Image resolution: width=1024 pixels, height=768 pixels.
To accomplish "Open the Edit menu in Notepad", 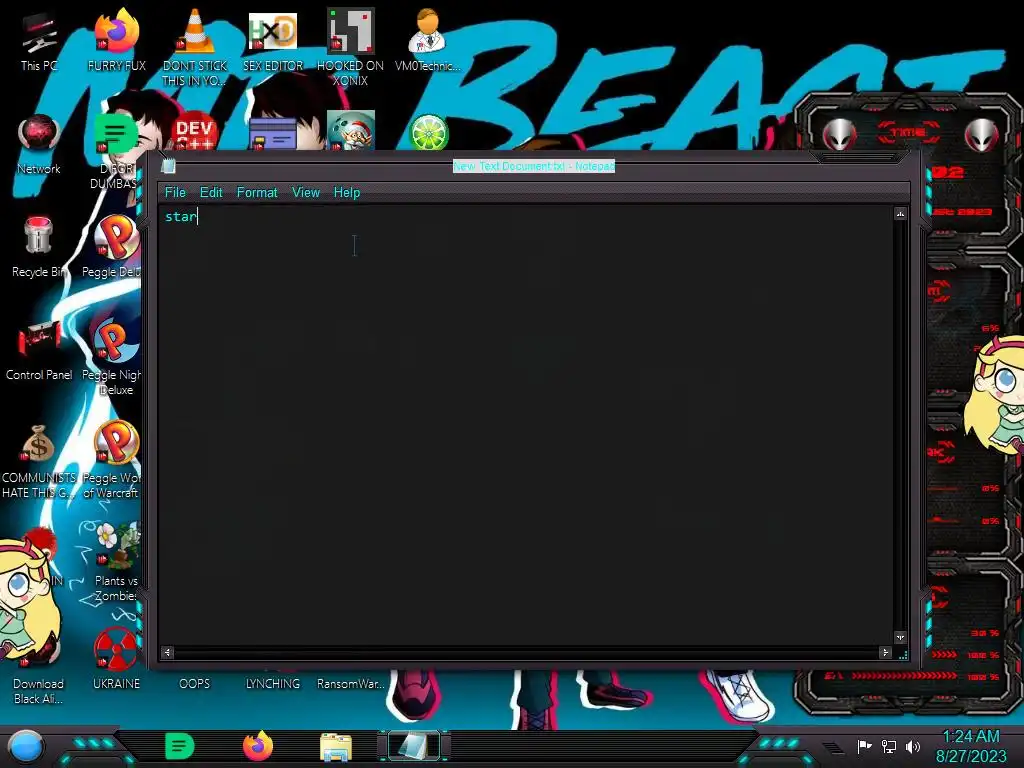I will tap(211, 193).
